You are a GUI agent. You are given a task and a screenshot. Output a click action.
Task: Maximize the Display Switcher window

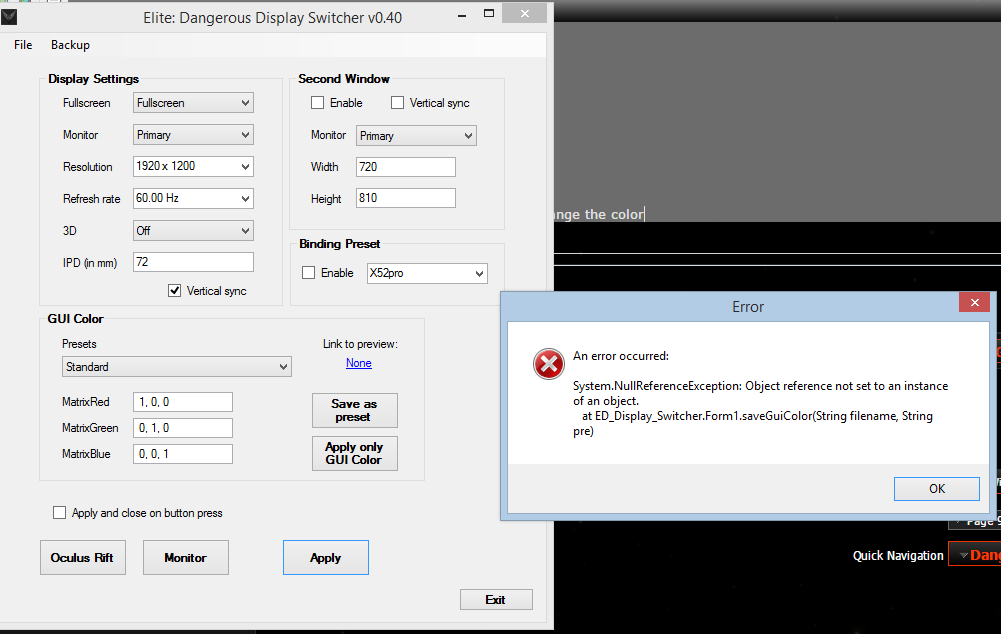pyautogui.click(x=489, y=13)
